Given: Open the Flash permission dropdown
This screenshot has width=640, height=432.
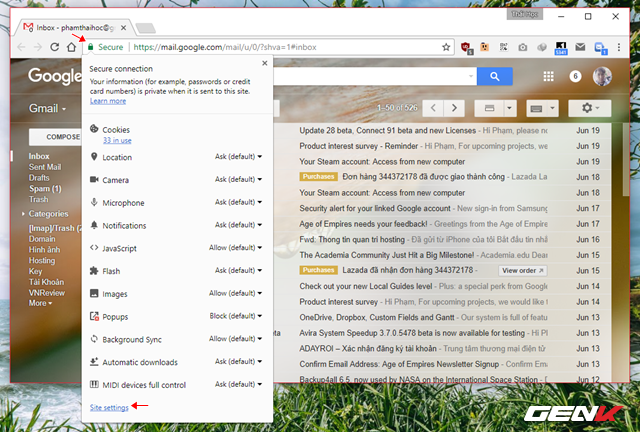Looking at the screenshot, I should pyautogui.click(x=238, y=270).
